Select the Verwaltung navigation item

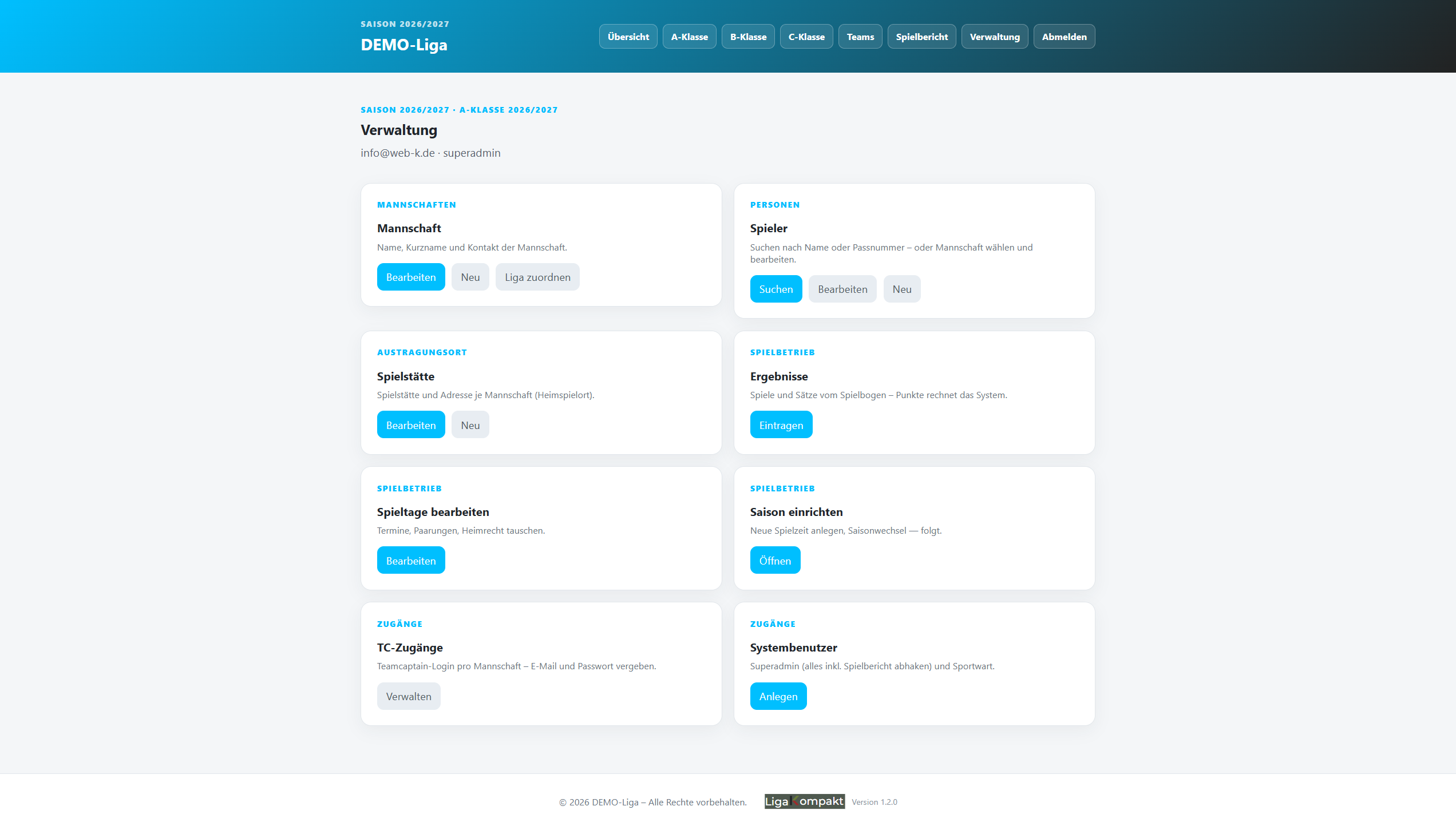click(994, 37)
